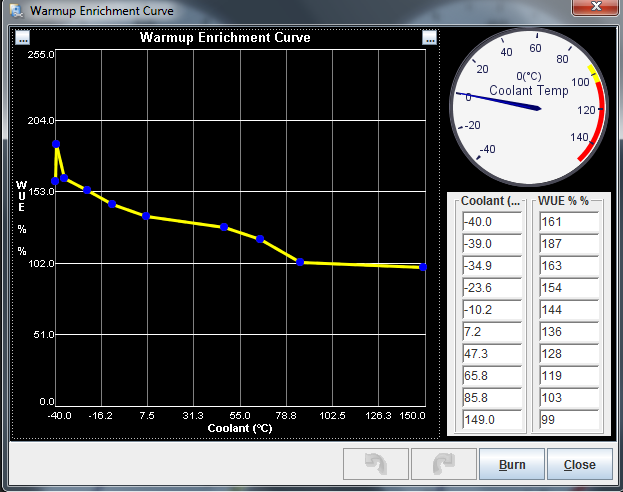Image resolution: width=623 pixels, height=492 pixels.
Task: Select the curve point at 47.3 degrees coolant
Action: point(224,227)
